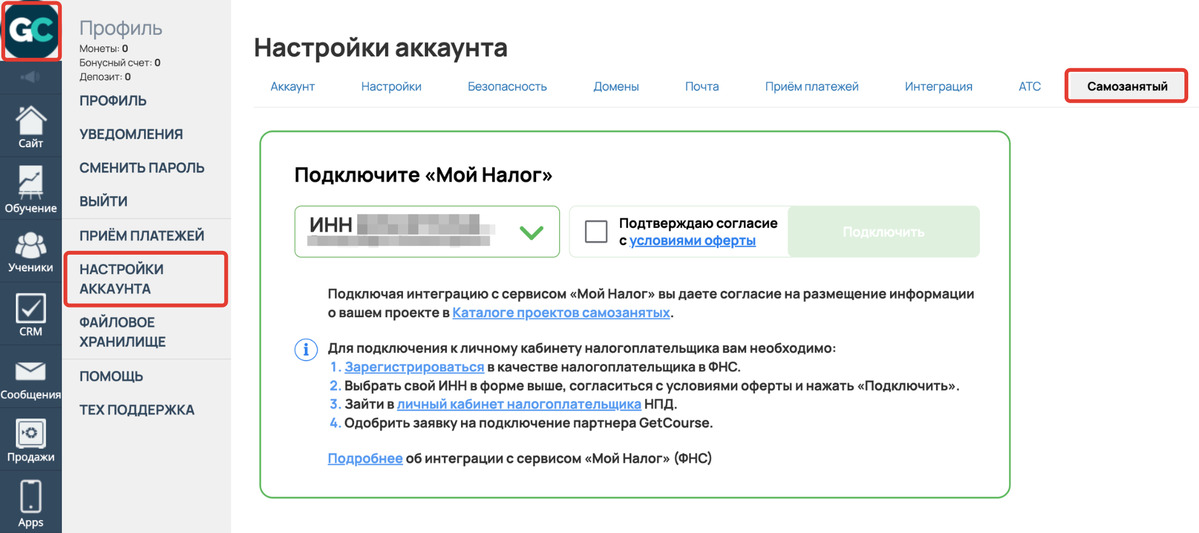Follow the Каталоге проектов самозанятых link

(x=560, y=314)
